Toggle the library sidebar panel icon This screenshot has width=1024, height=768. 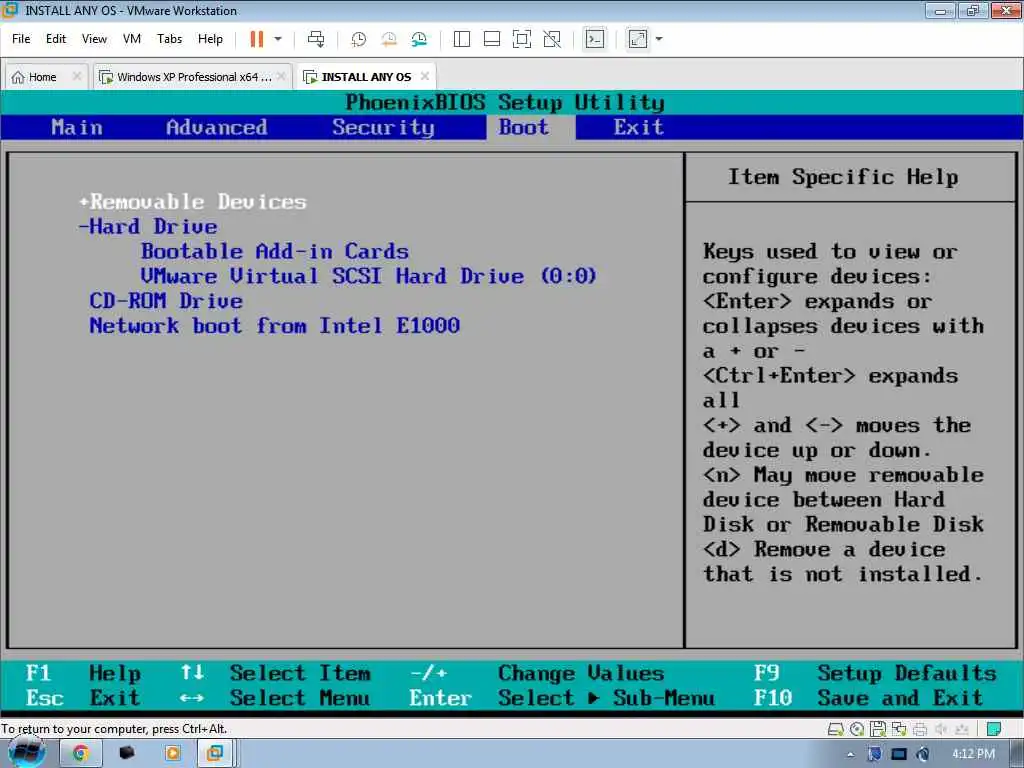point(462,39)
